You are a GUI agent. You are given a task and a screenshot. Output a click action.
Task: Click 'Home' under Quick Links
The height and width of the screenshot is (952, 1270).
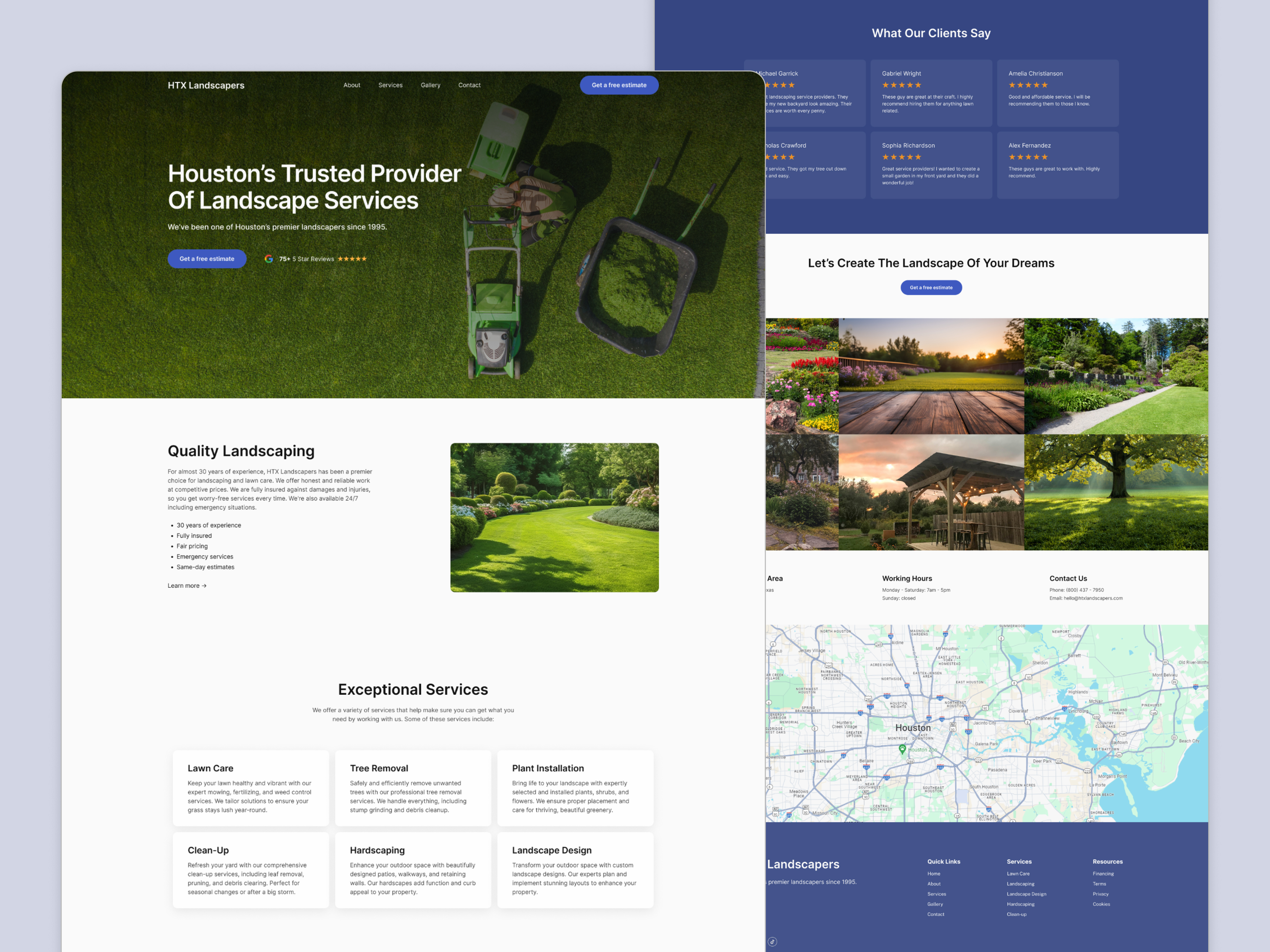[x=934, y=873]
